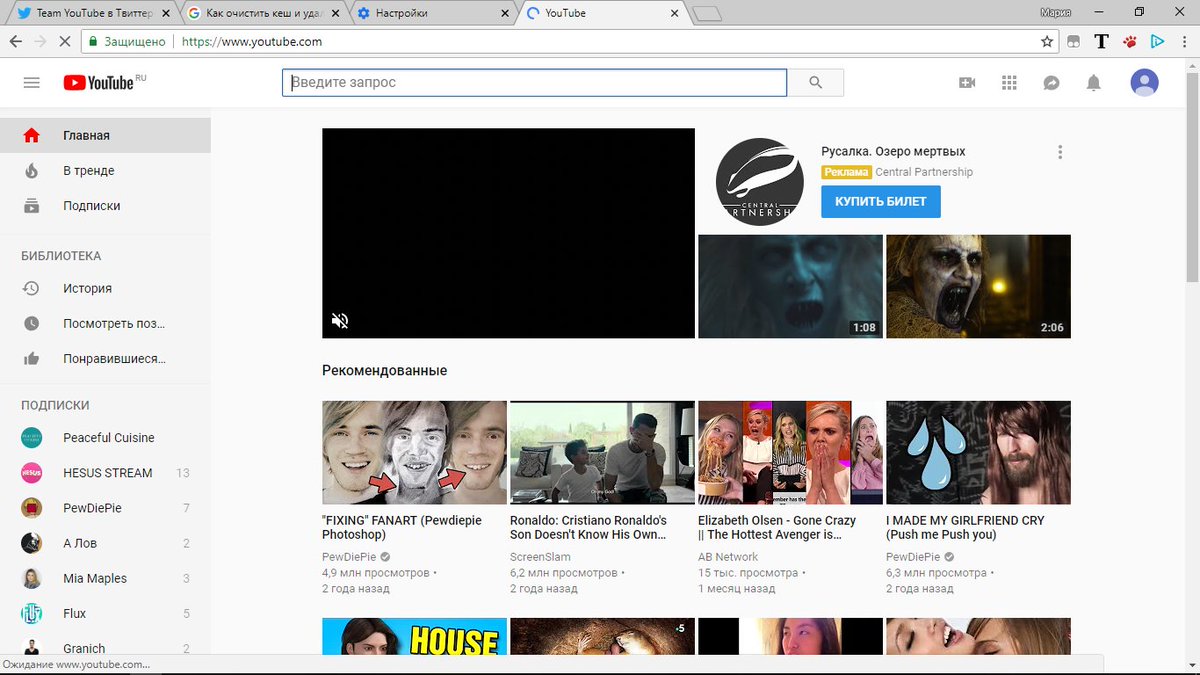Open Посмотреть позже playlist
This screenshot has width=1200, height=675.
tap(105, 323)
